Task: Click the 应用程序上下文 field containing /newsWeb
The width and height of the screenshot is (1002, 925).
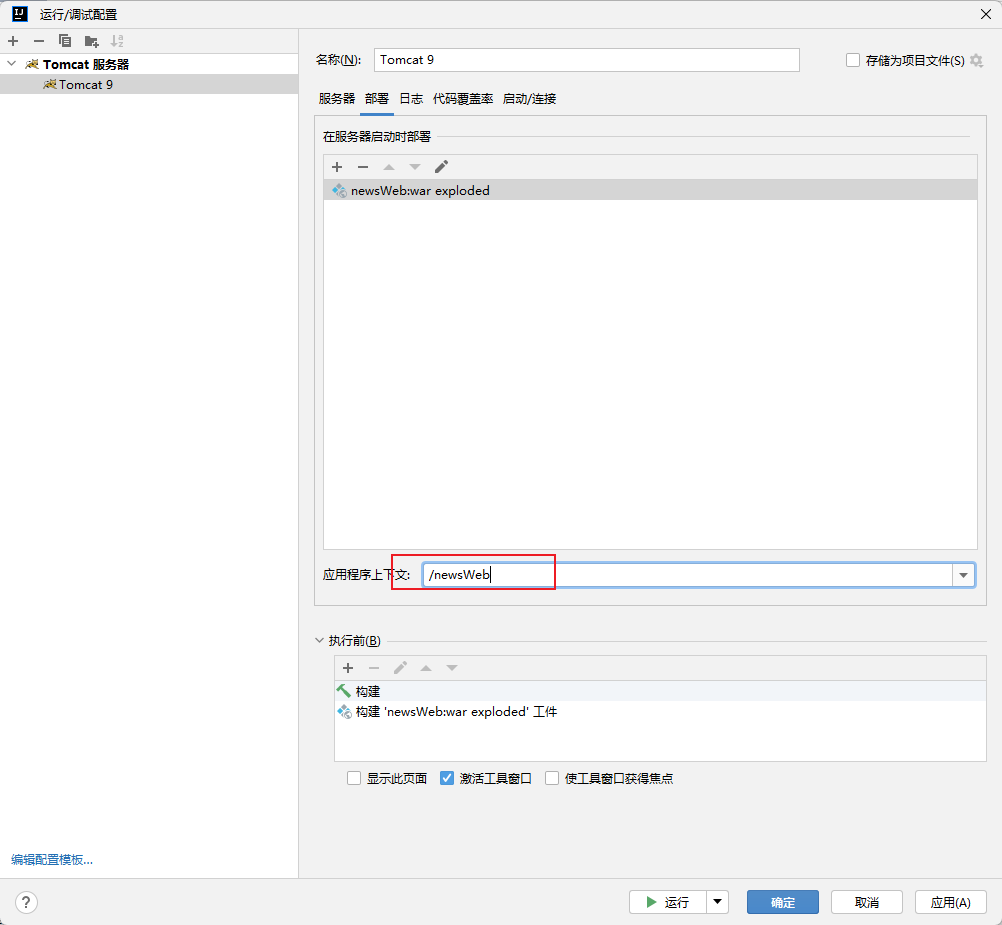Action: tap(688, 575)
